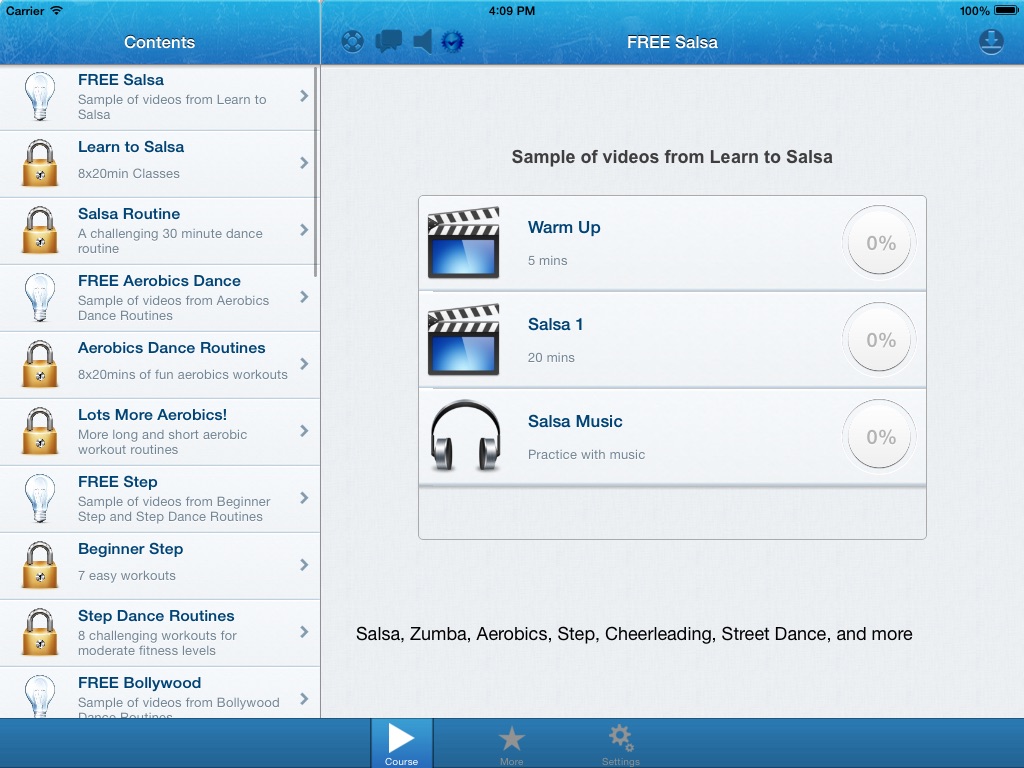This screenshot has height=768, width=1024.
Task: Click the Salsa 1 0% progress circle
Action: [x=880, y=340]
